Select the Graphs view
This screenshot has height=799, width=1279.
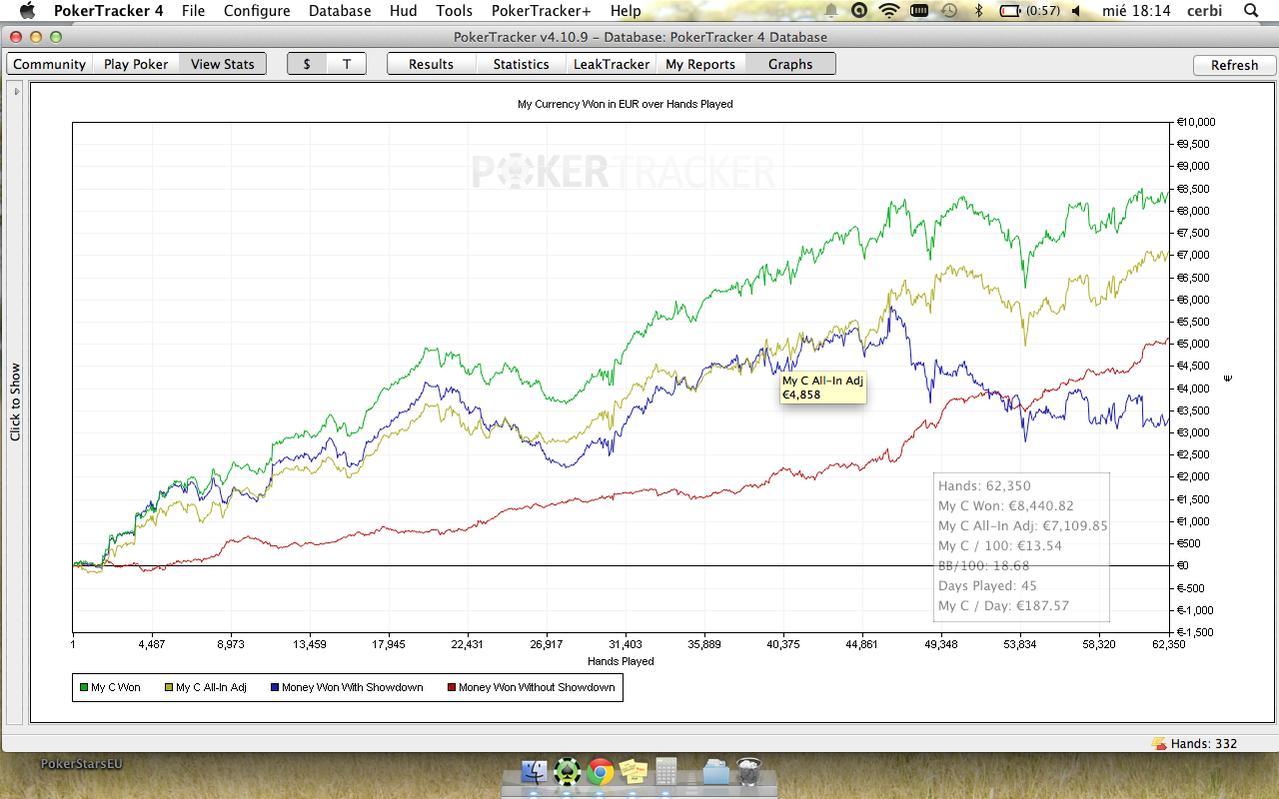click(x=790, y=64)
